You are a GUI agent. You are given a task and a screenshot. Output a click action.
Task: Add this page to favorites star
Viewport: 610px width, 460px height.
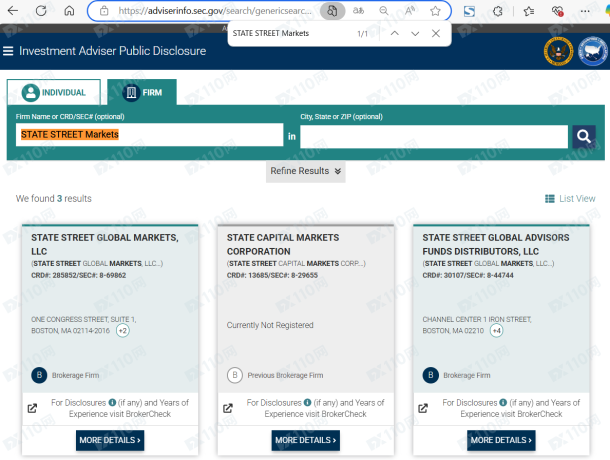point(435,11)
